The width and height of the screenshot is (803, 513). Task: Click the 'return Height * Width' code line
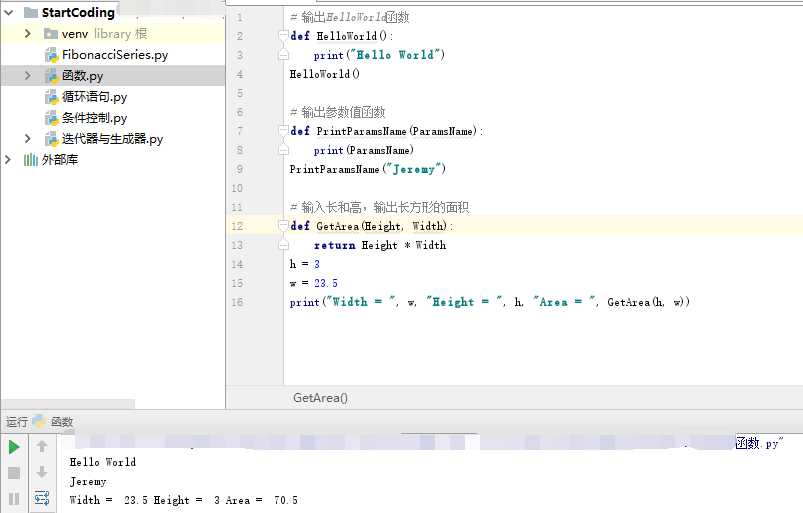click(x=380, y=245)
